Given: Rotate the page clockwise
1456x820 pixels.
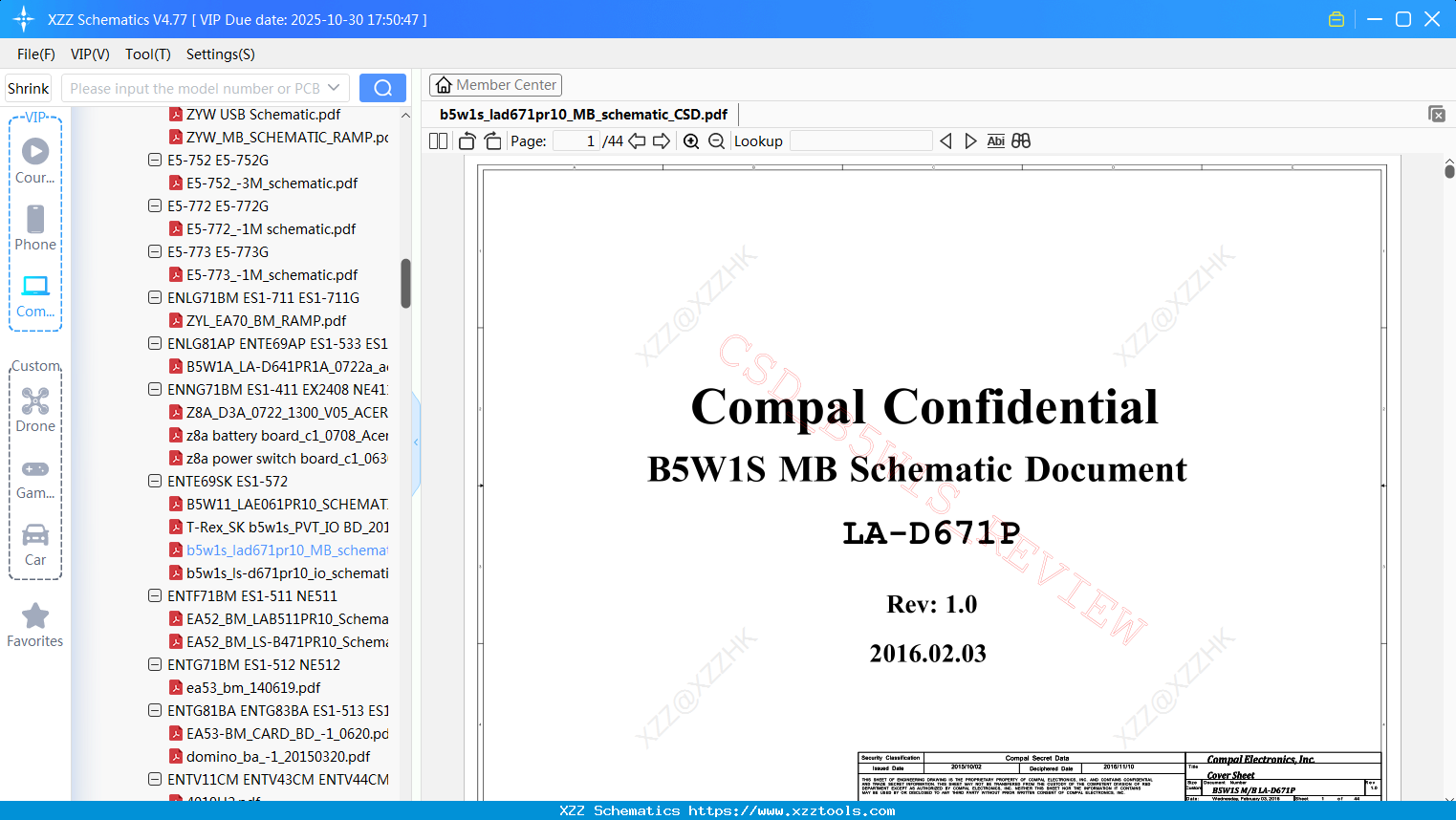Looking at the screenshot, I should [493, 141].
